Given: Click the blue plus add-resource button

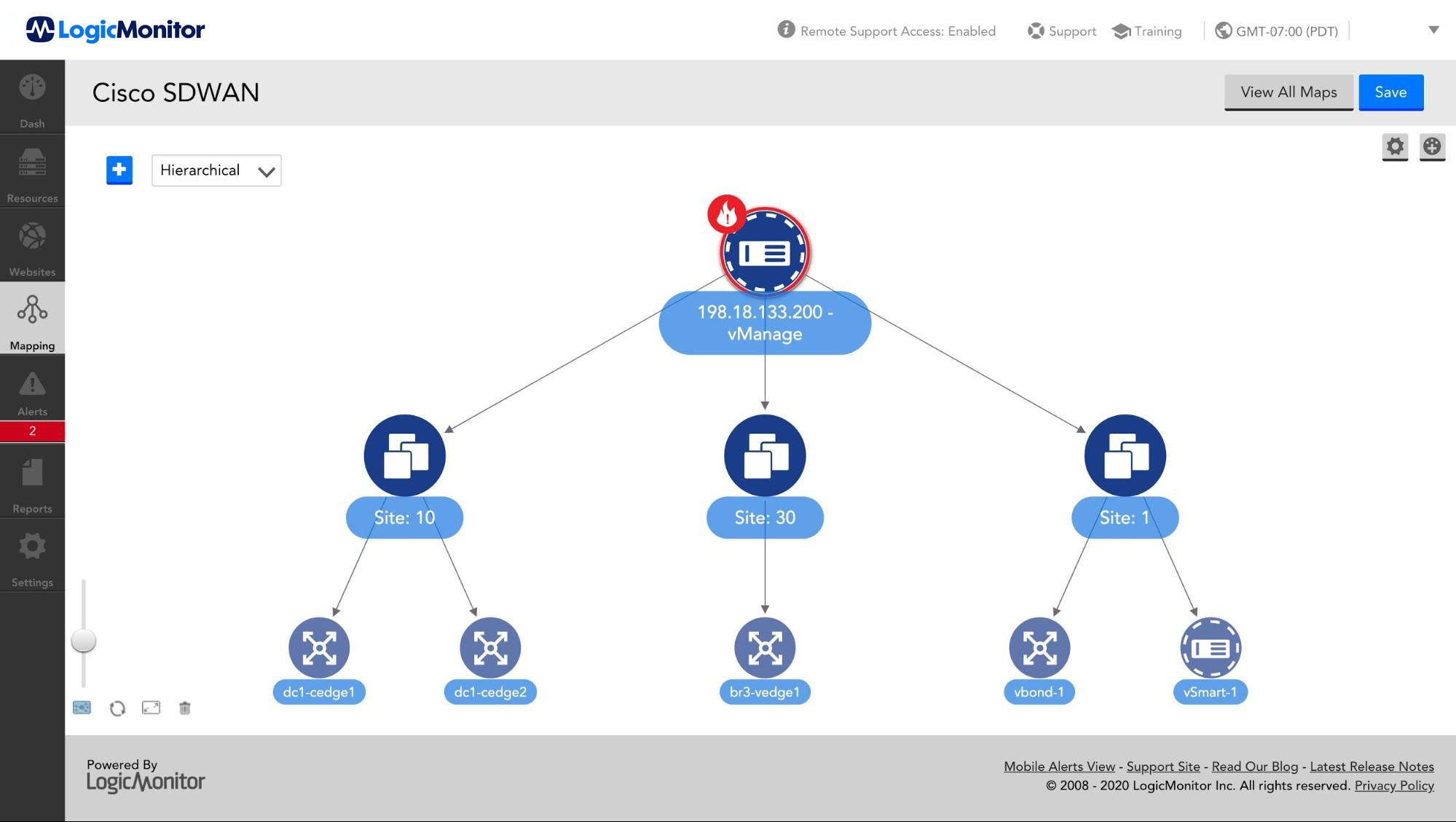Looking at the screenshot, I should click(x=119, y=171).
